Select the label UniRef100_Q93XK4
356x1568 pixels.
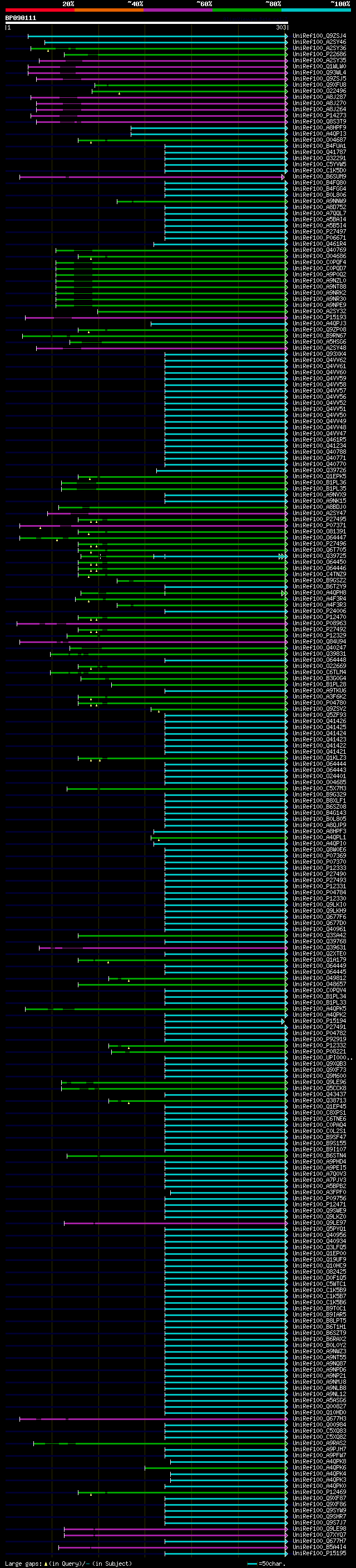point(319,354)
